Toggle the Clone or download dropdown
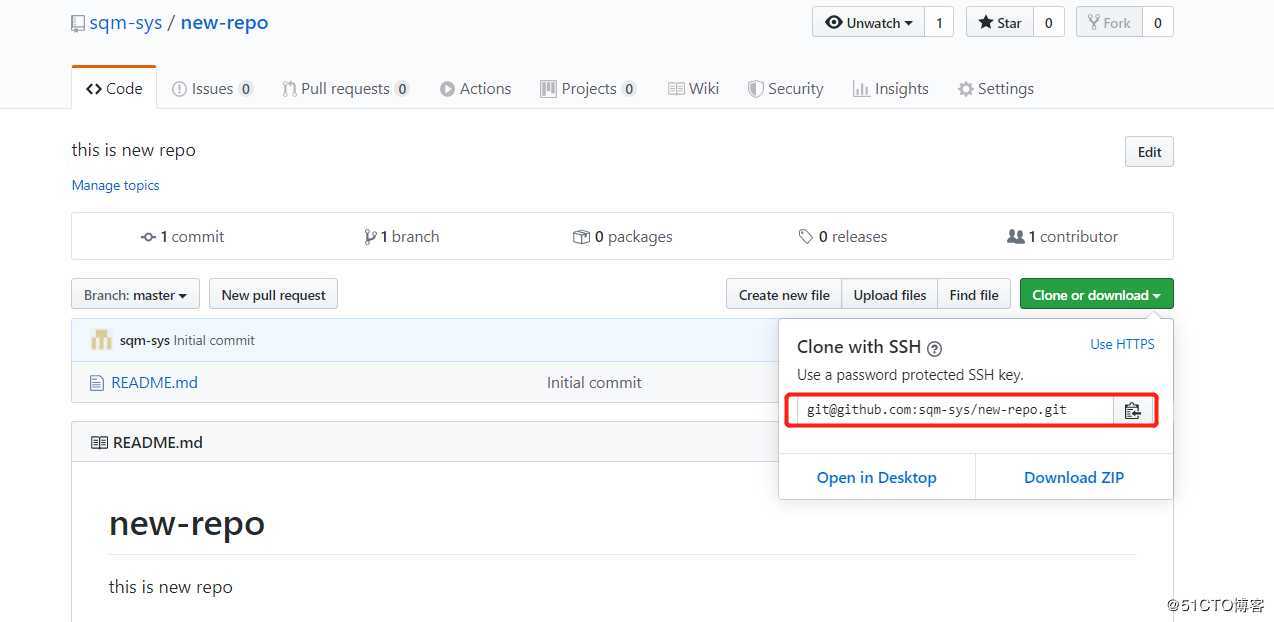The width and height of the screenshot is (1274, 622). tap(1096, 295)
